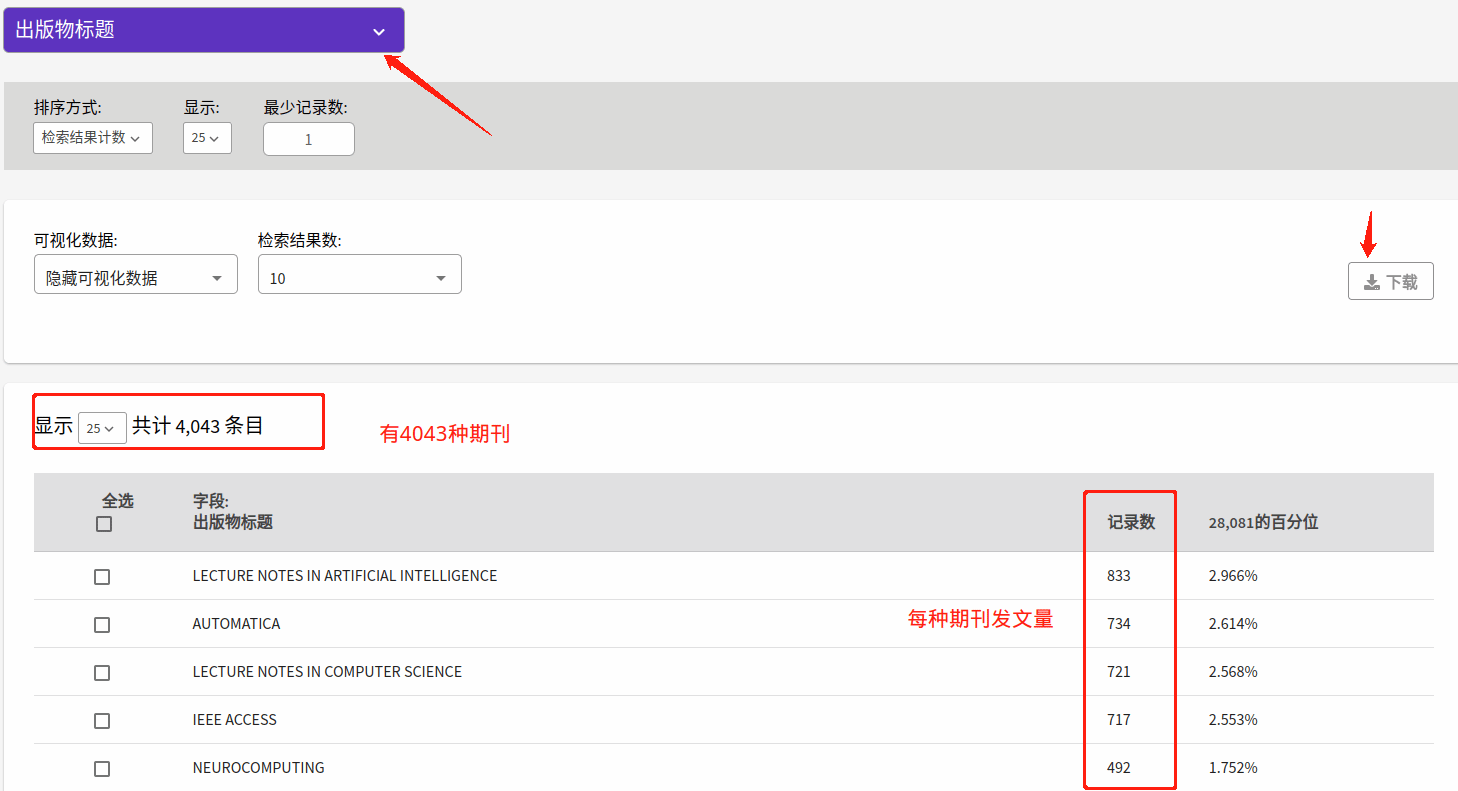
Task: Click the LECTURE NOTES IN COMPUTER SCIENCE title
Action: pos(327,672)
